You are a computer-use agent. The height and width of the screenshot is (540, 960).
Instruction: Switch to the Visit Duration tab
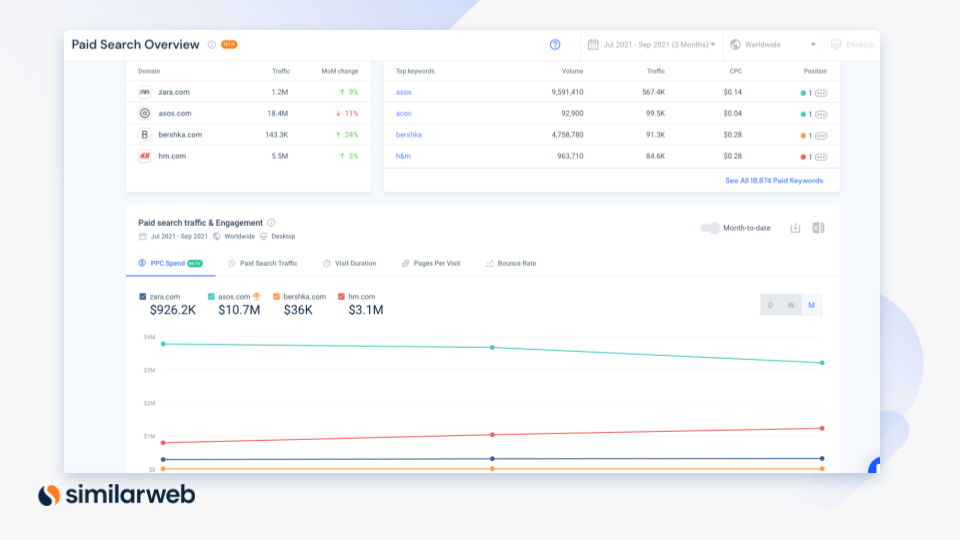click(x=350, y=264)
